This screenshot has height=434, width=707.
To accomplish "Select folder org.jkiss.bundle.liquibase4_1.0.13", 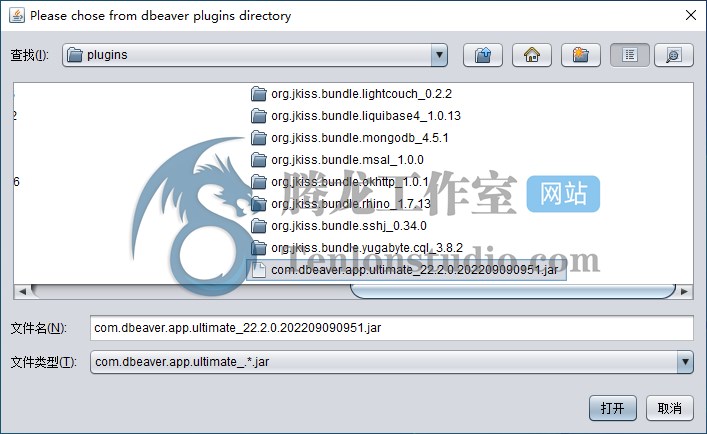I will point(356,116).
